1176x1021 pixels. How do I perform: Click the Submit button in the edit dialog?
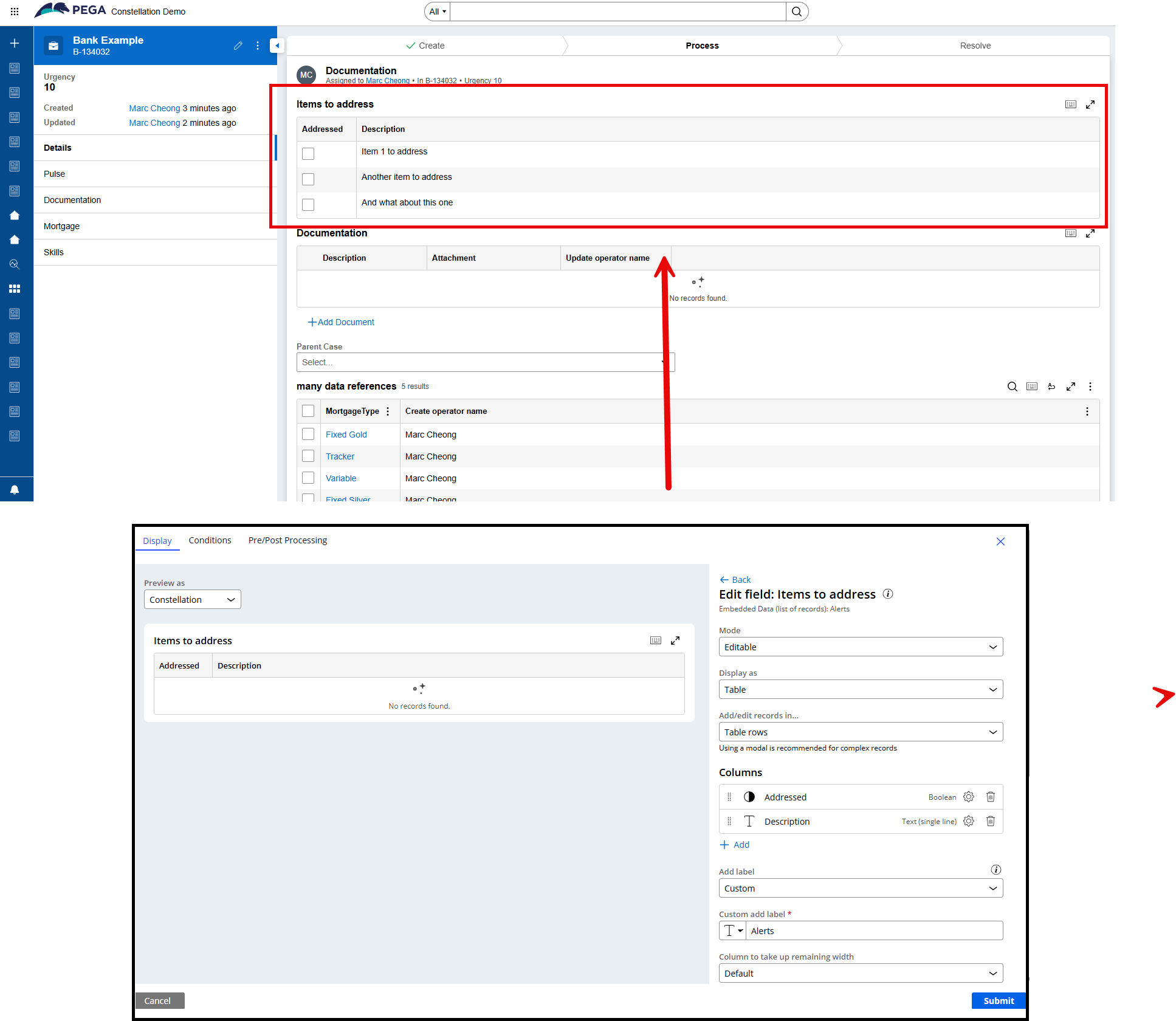point(999,1000)
